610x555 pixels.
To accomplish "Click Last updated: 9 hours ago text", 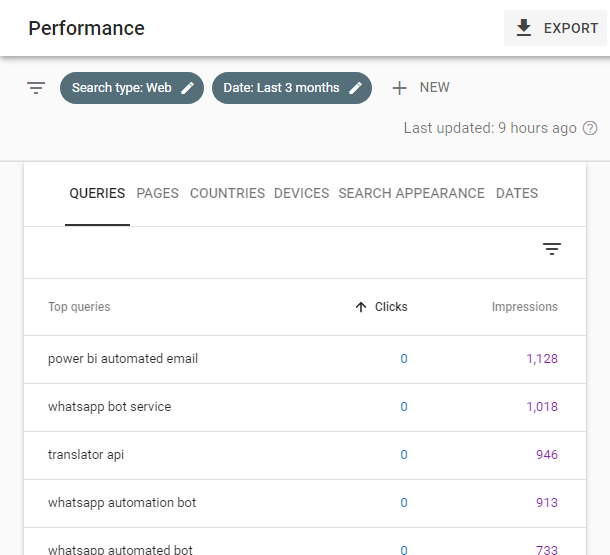I will [490, 128].
